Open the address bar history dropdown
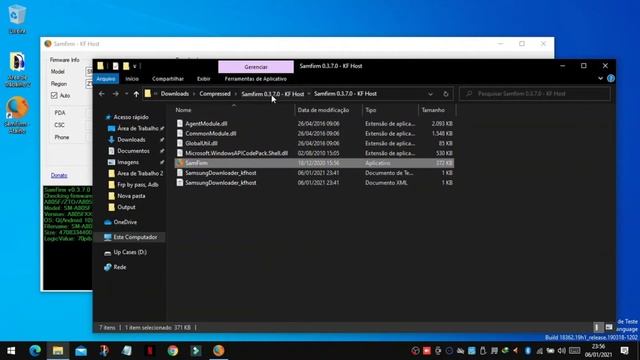The width and height of the screenshot is (640, 360). point(430,94)
